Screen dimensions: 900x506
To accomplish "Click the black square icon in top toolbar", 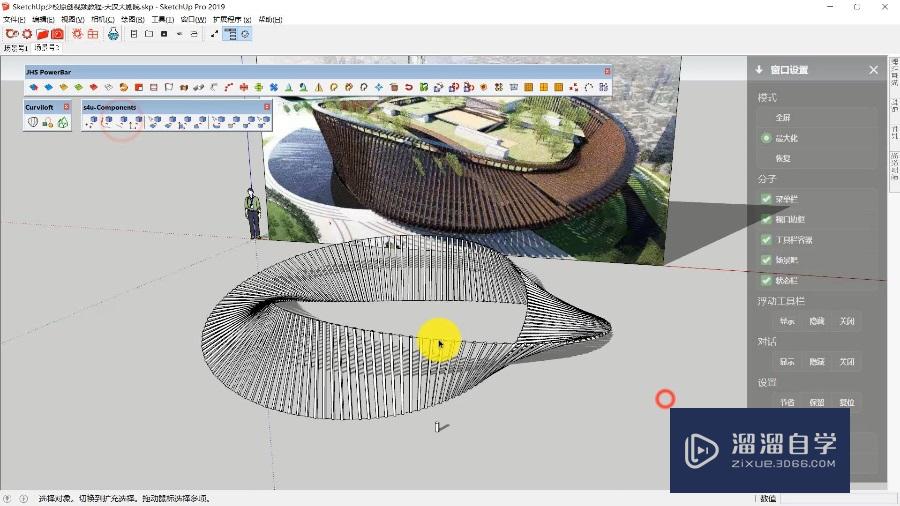I will pos(164,34).
